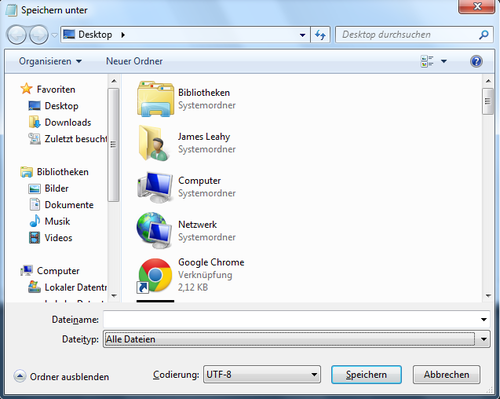Click Neuer Ordner button

pyautogui.click(x=134, y=61)
